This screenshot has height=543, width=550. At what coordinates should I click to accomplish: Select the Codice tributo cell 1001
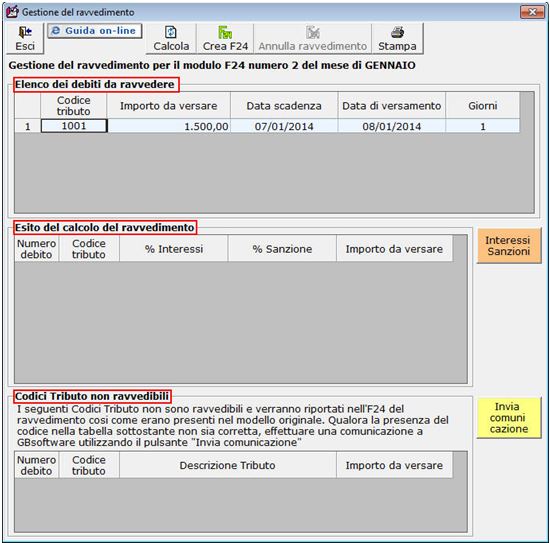click(x=74, y=126)
